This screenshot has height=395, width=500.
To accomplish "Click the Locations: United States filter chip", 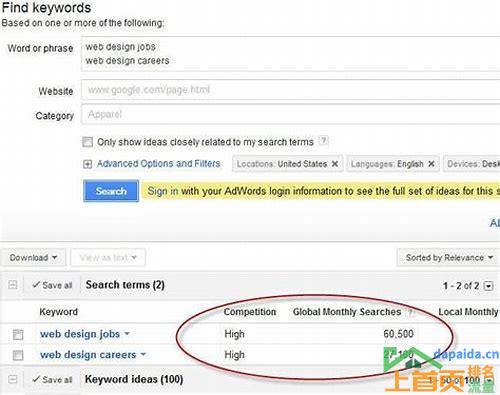I will [287, 164].
